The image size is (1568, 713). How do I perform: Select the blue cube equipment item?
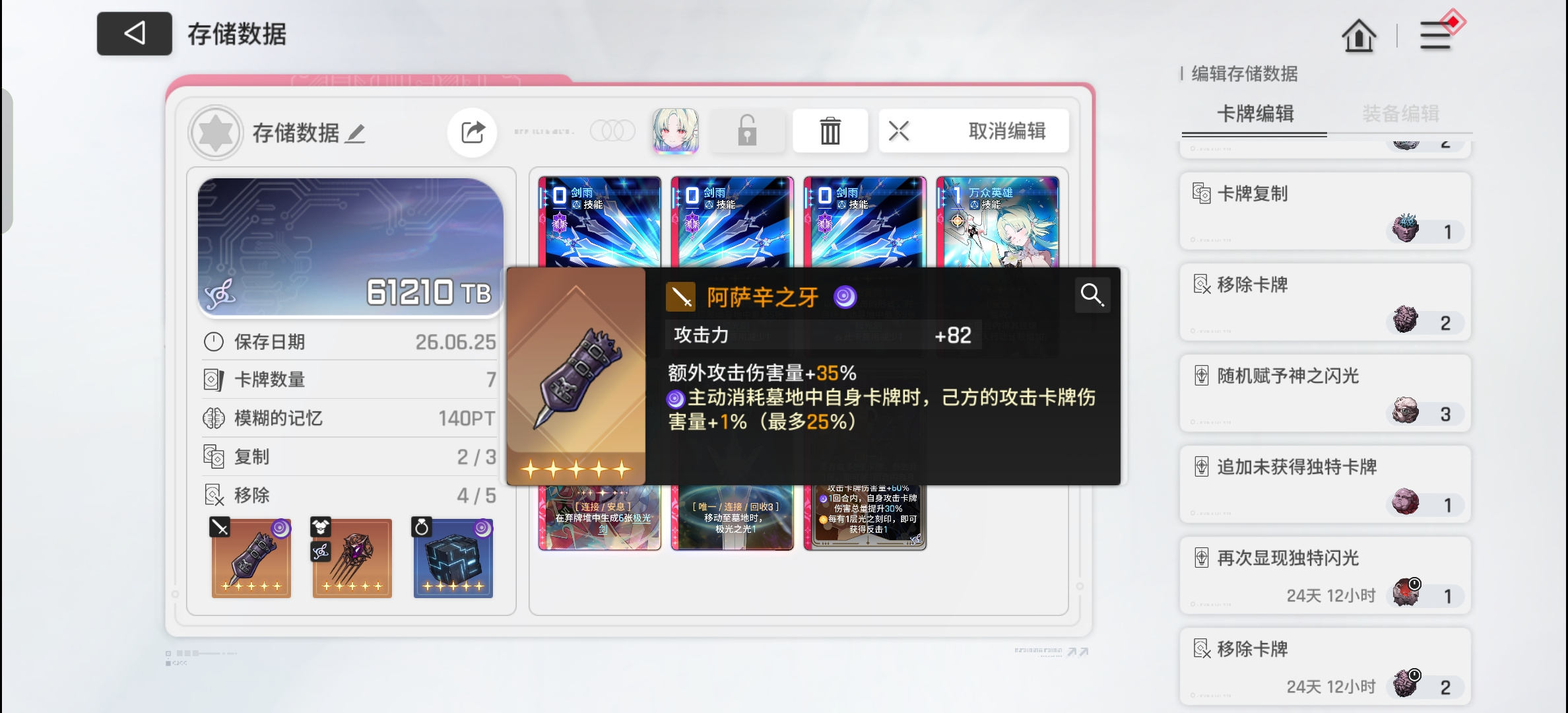coord(453,559)
